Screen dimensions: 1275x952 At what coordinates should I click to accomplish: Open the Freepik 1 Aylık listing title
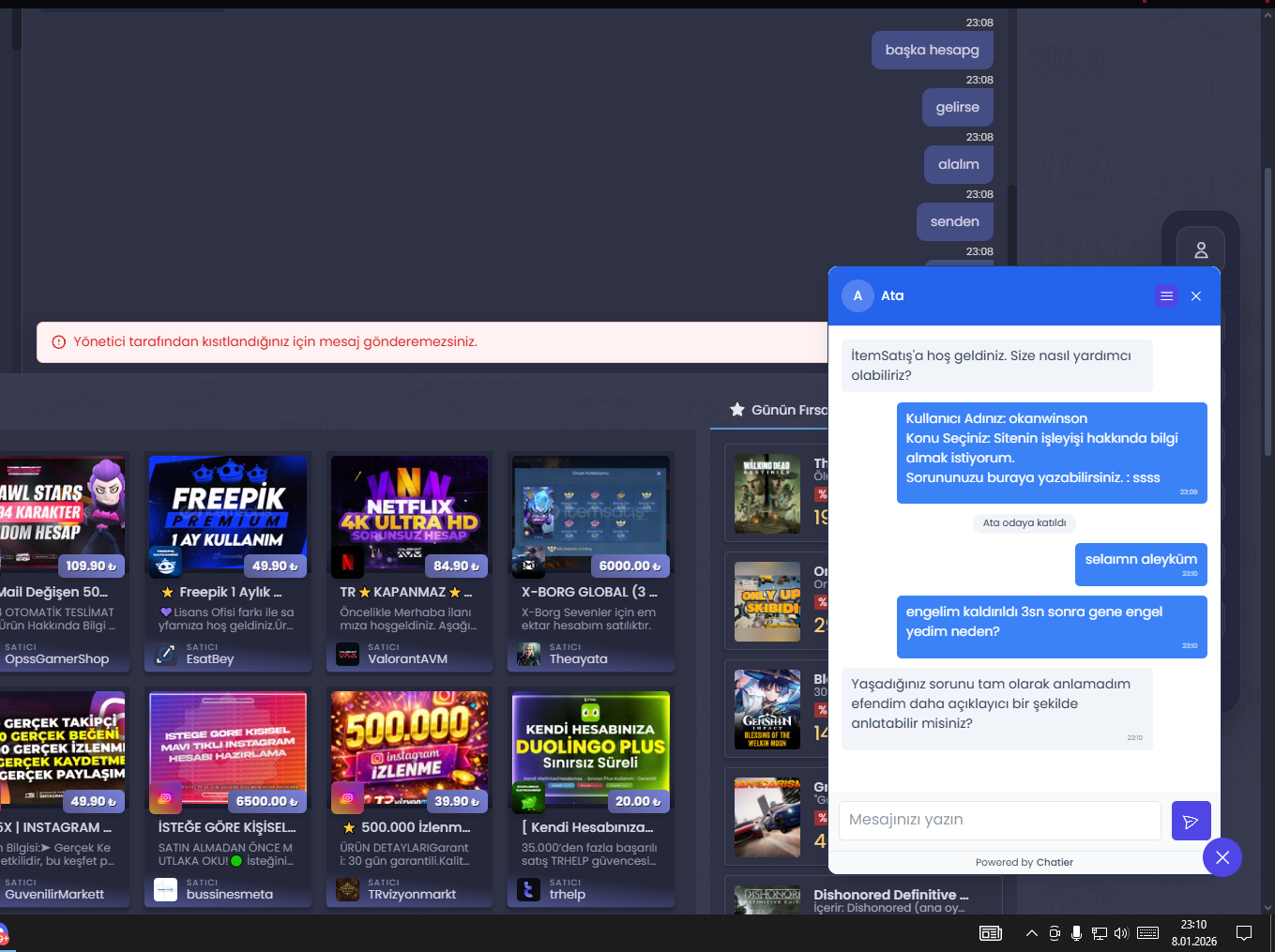coord(221,592)
